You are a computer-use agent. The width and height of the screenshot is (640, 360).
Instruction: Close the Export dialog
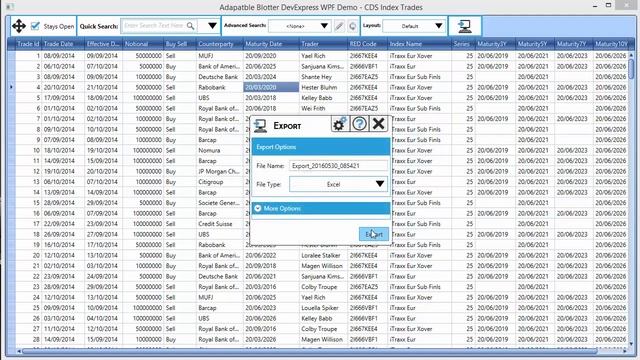[x=378, y=124]
